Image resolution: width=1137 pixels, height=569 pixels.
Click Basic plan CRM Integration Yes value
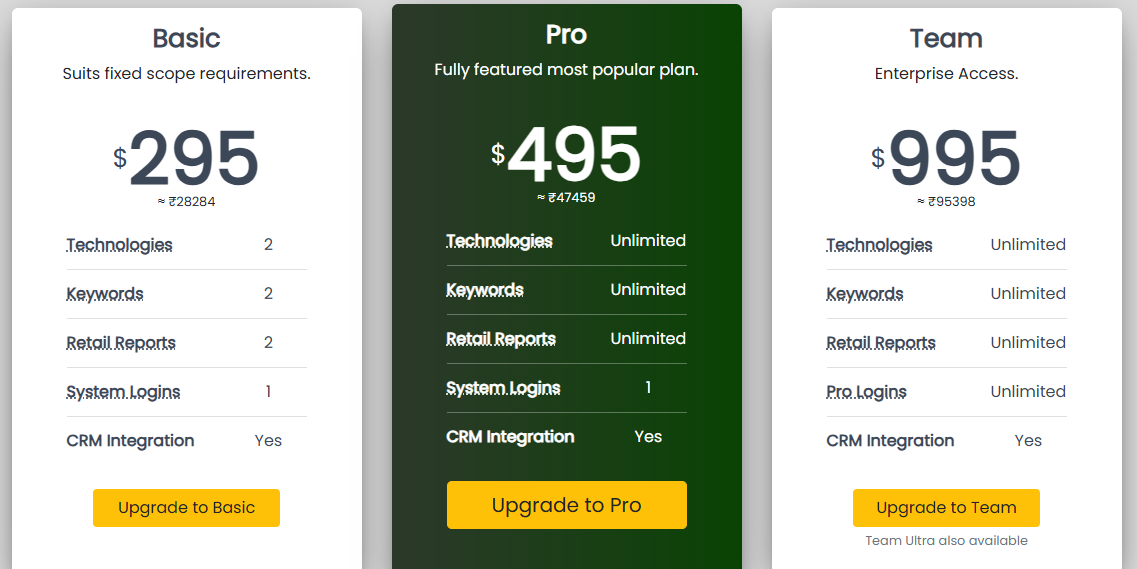coord(268,441)
